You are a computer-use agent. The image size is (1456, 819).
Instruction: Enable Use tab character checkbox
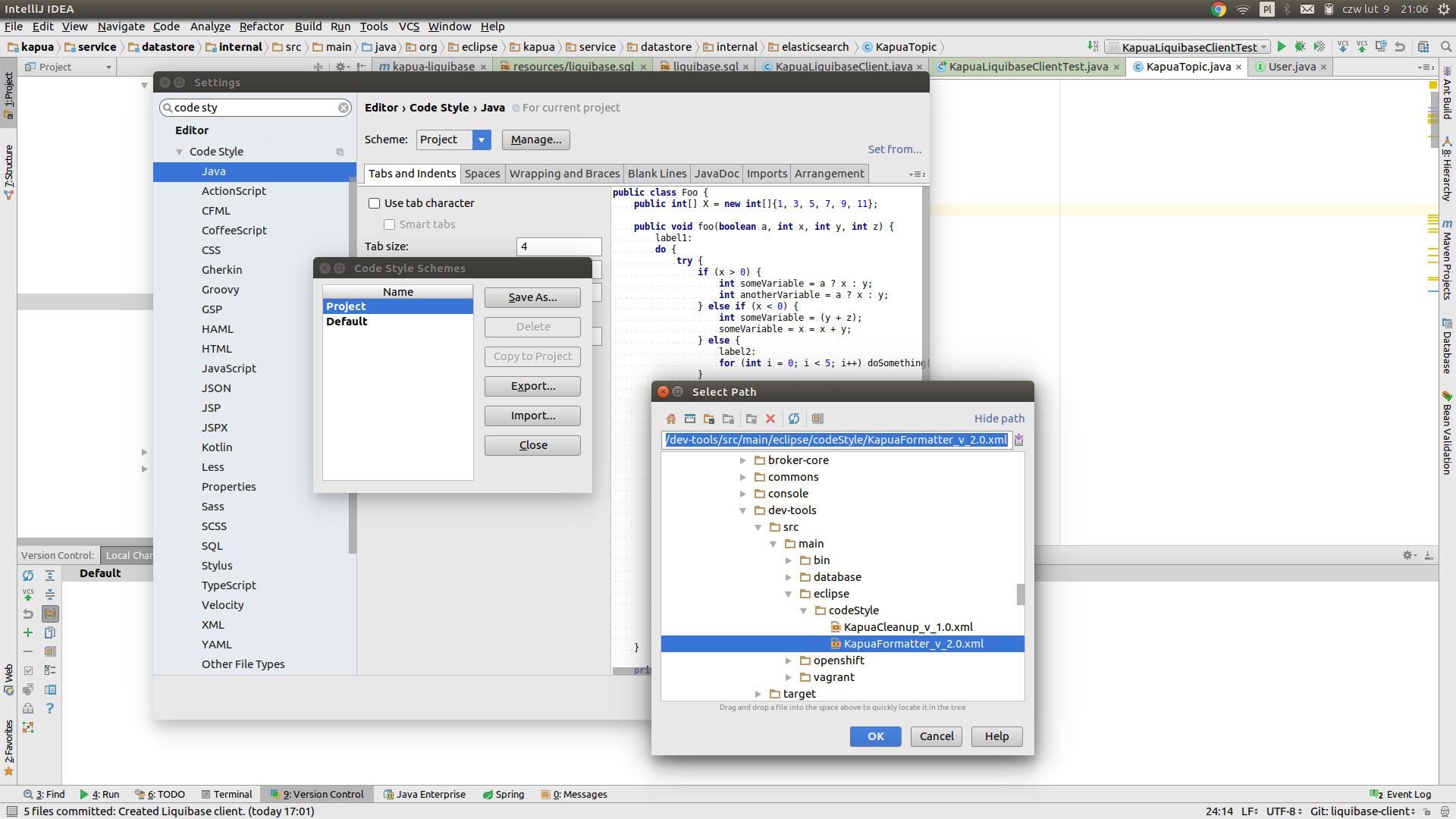pyautogui.click(x=374, y=203)
